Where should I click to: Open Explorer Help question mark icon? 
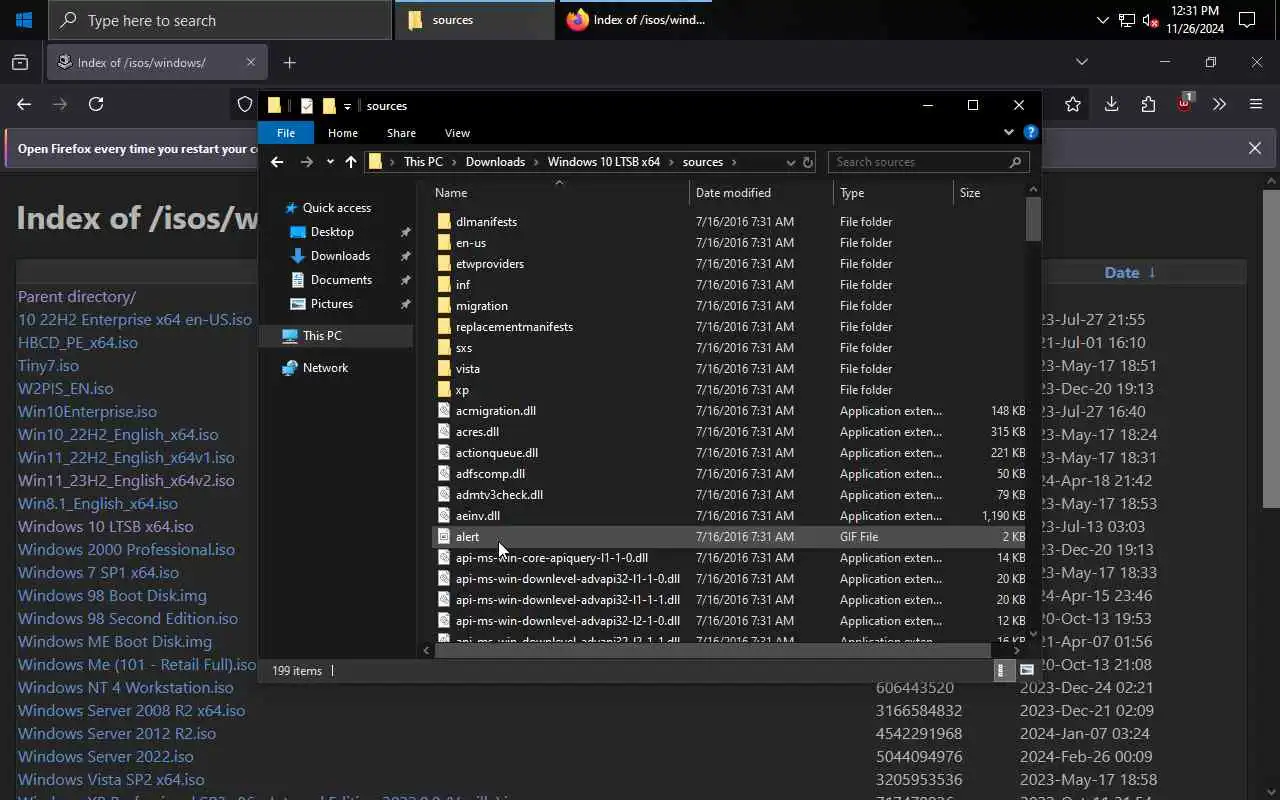tap(1031, 132)
